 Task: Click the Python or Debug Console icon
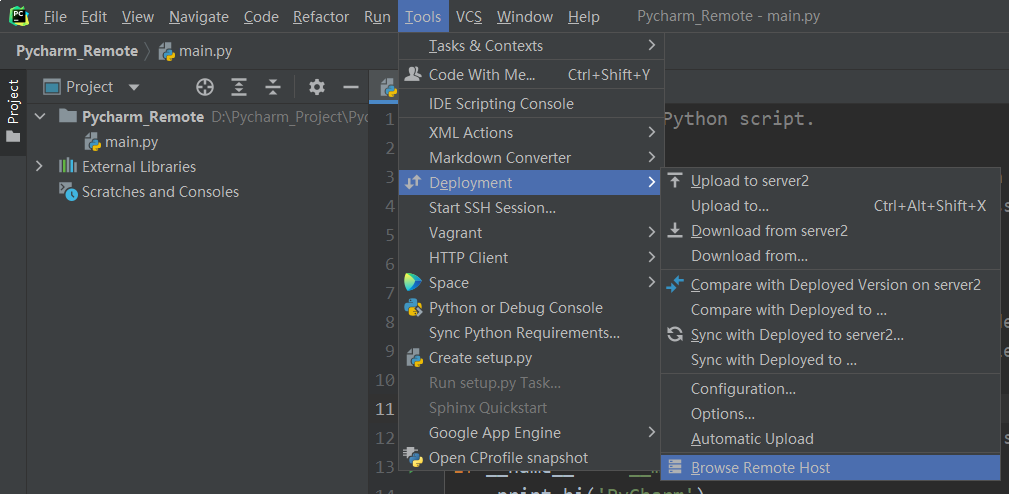pyautogui.click(x=412, y=307)
